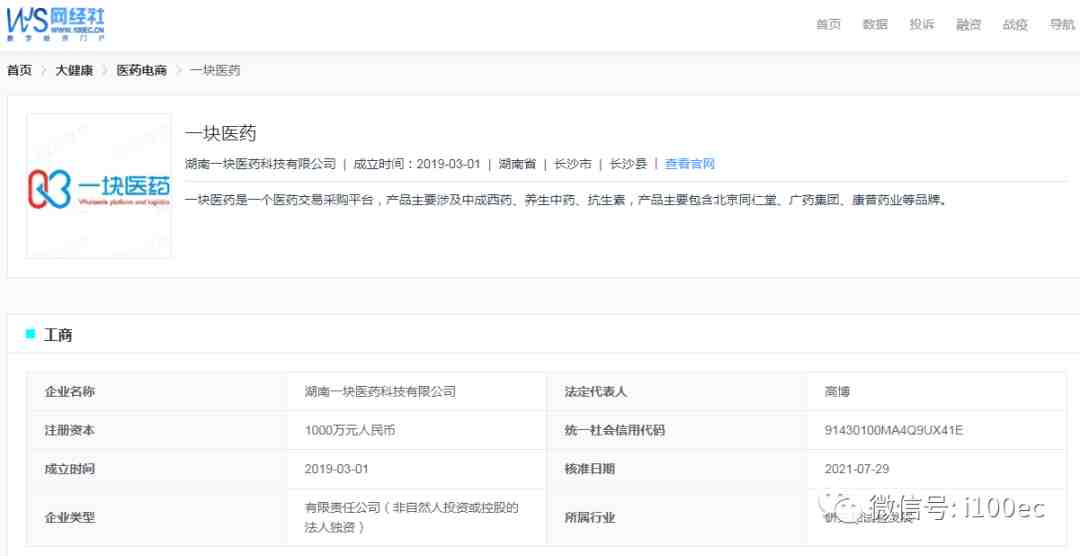The height and width of the screenshot is (556, 1080).
Task: Open the 数据 navigation menu item
Action: 875,25
